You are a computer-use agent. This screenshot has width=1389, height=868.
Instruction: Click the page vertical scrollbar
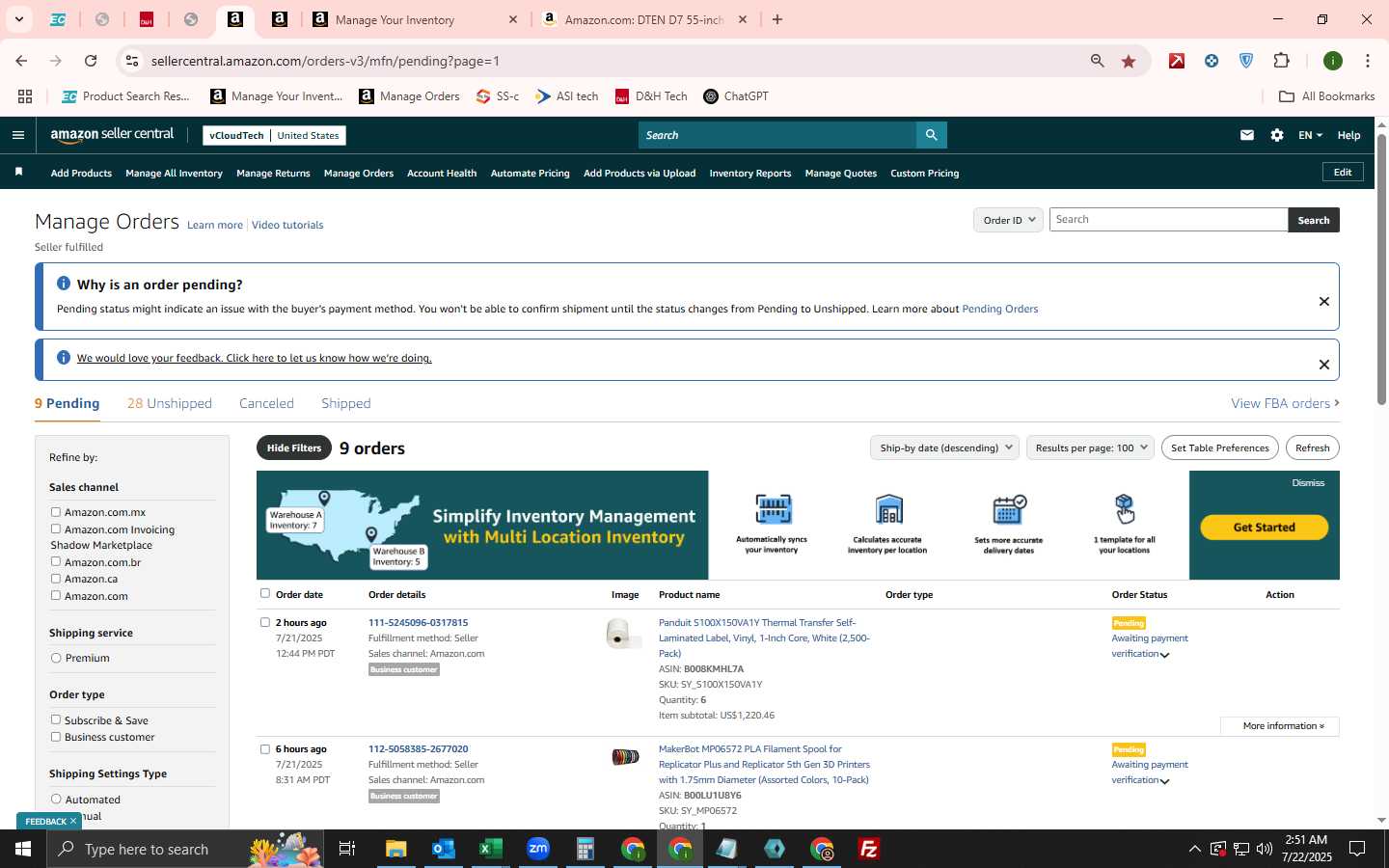tap(1381, 270)
